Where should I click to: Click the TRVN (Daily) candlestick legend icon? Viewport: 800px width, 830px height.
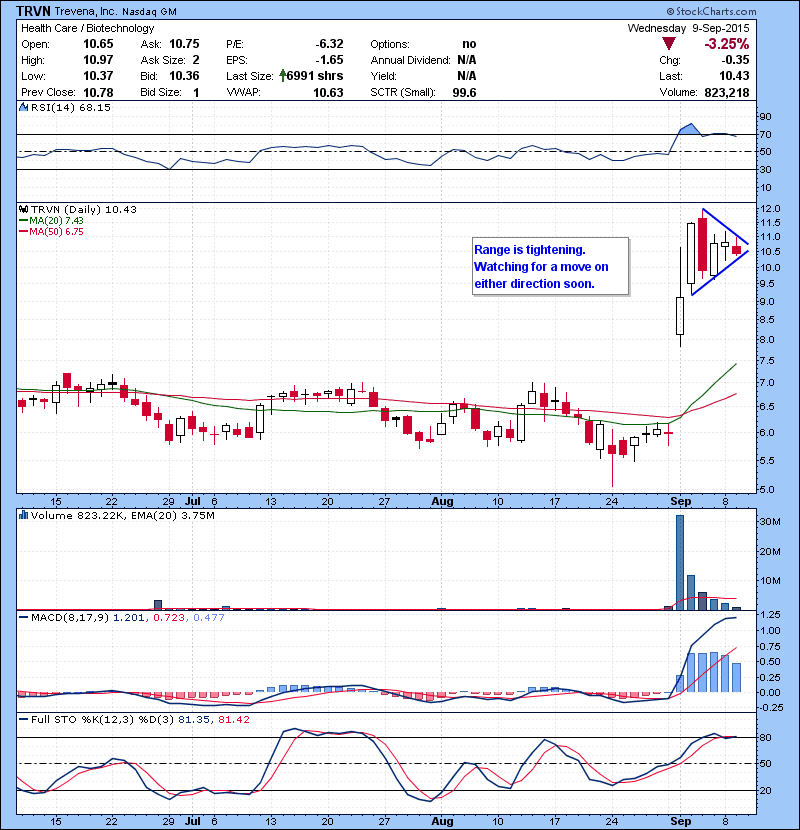(23, 209)
